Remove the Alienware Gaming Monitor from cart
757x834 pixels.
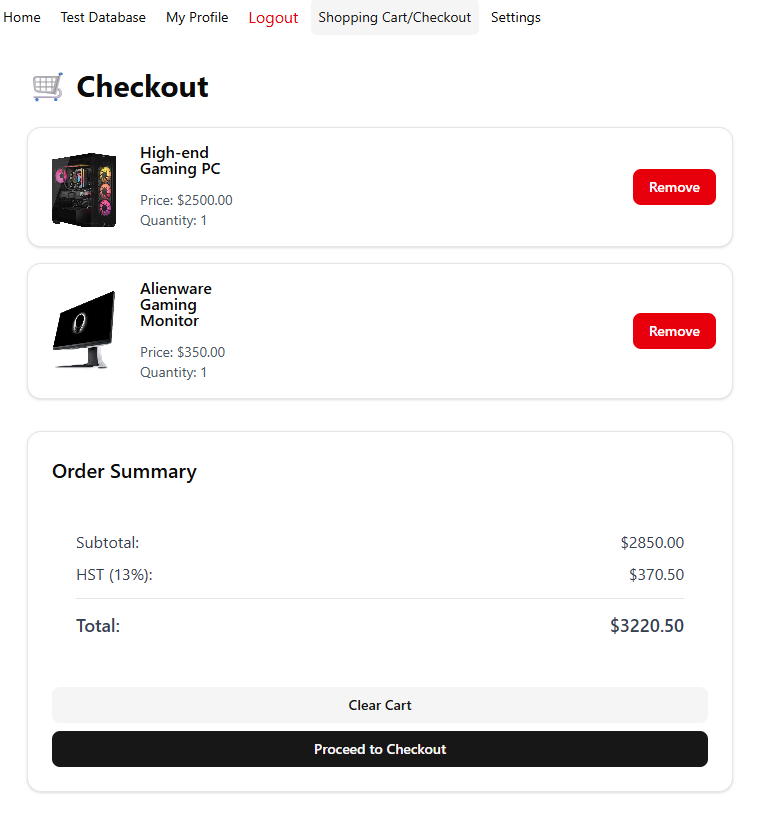[x=674, y=331]
